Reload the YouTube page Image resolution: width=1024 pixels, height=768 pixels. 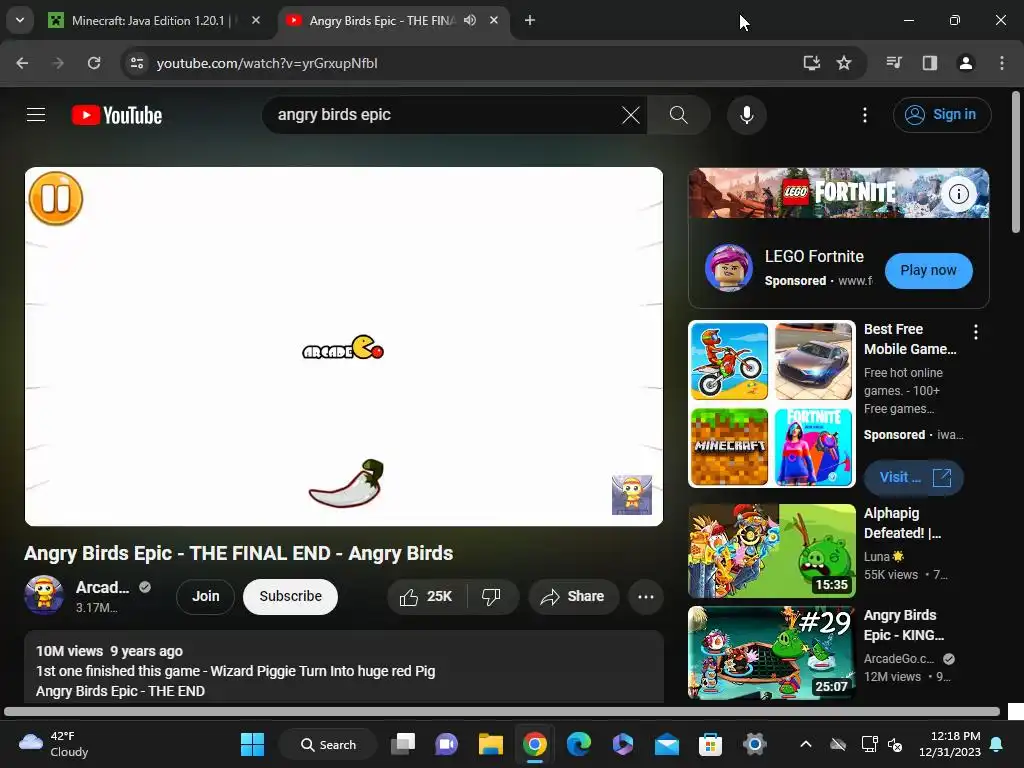click(94, 63)
